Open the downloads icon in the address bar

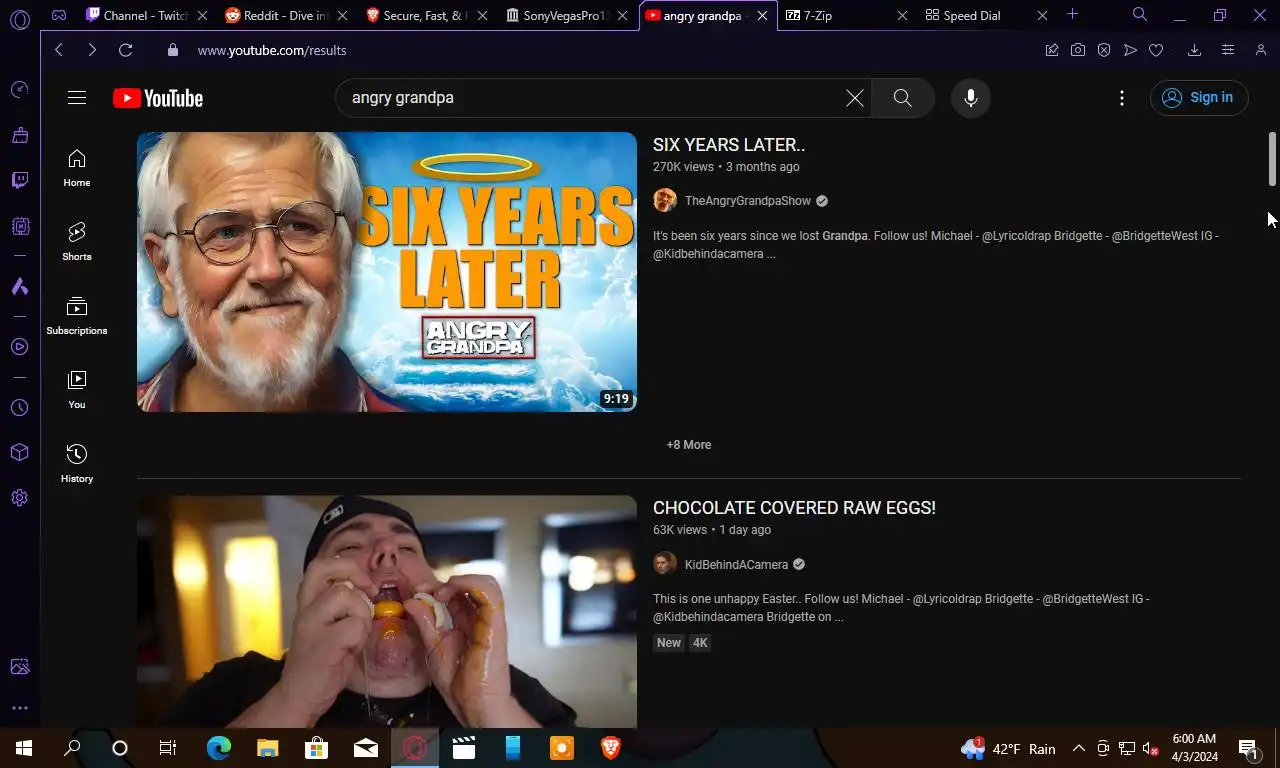pyautogui.click(x=1194, y=50)
